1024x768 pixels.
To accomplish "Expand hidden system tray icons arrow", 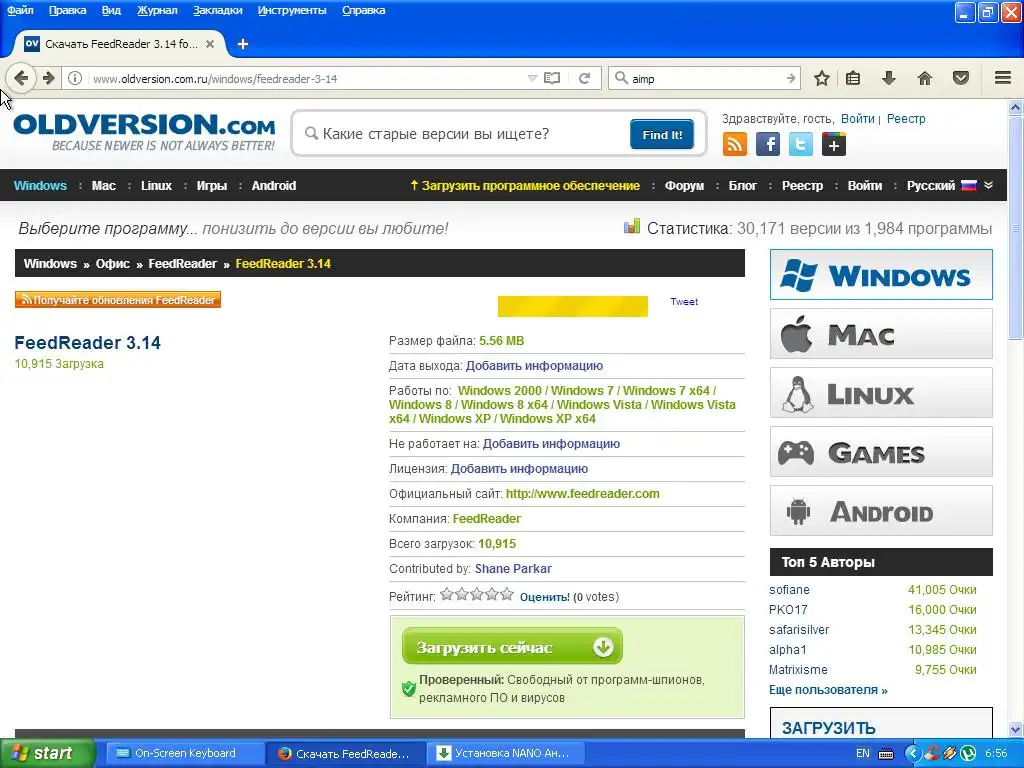I will 912,754.
